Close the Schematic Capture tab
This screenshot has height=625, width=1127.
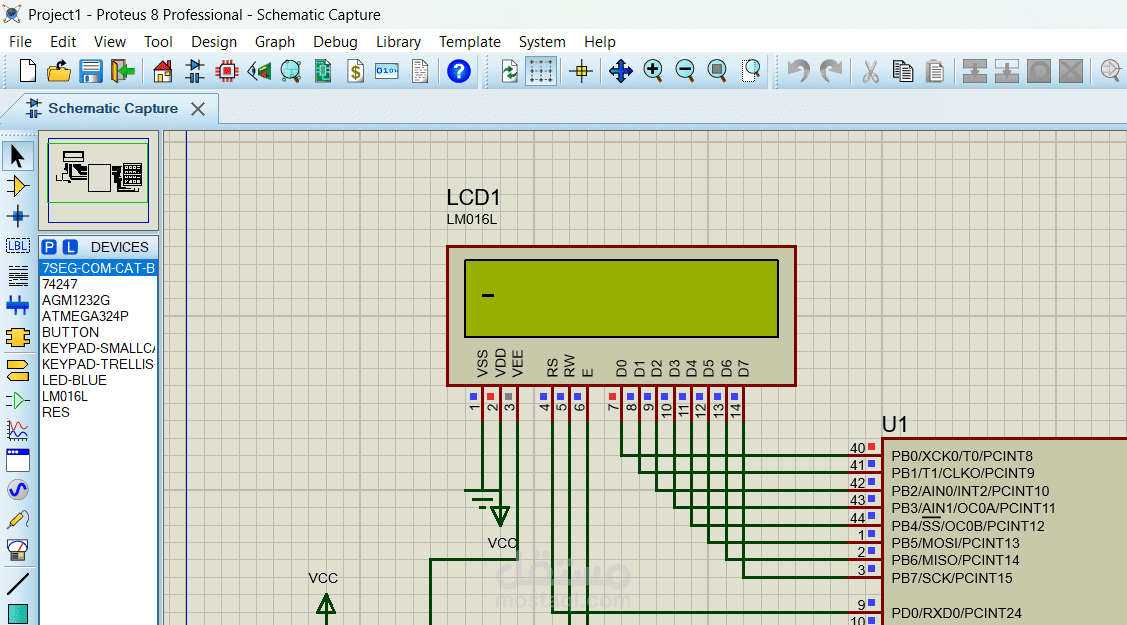[198, 108]
